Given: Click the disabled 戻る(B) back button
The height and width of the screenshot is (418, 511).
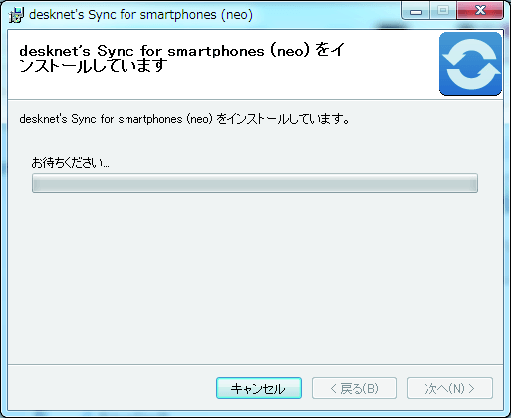Looking at the screenshot, I should 354,388.
